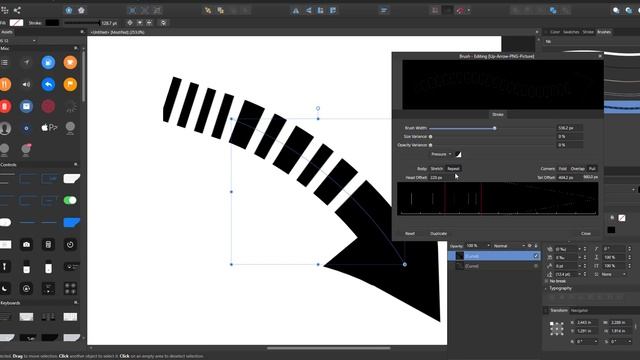Open the None dropdown in Character panel
The image size is (640, 360).
tap(613, 274)
